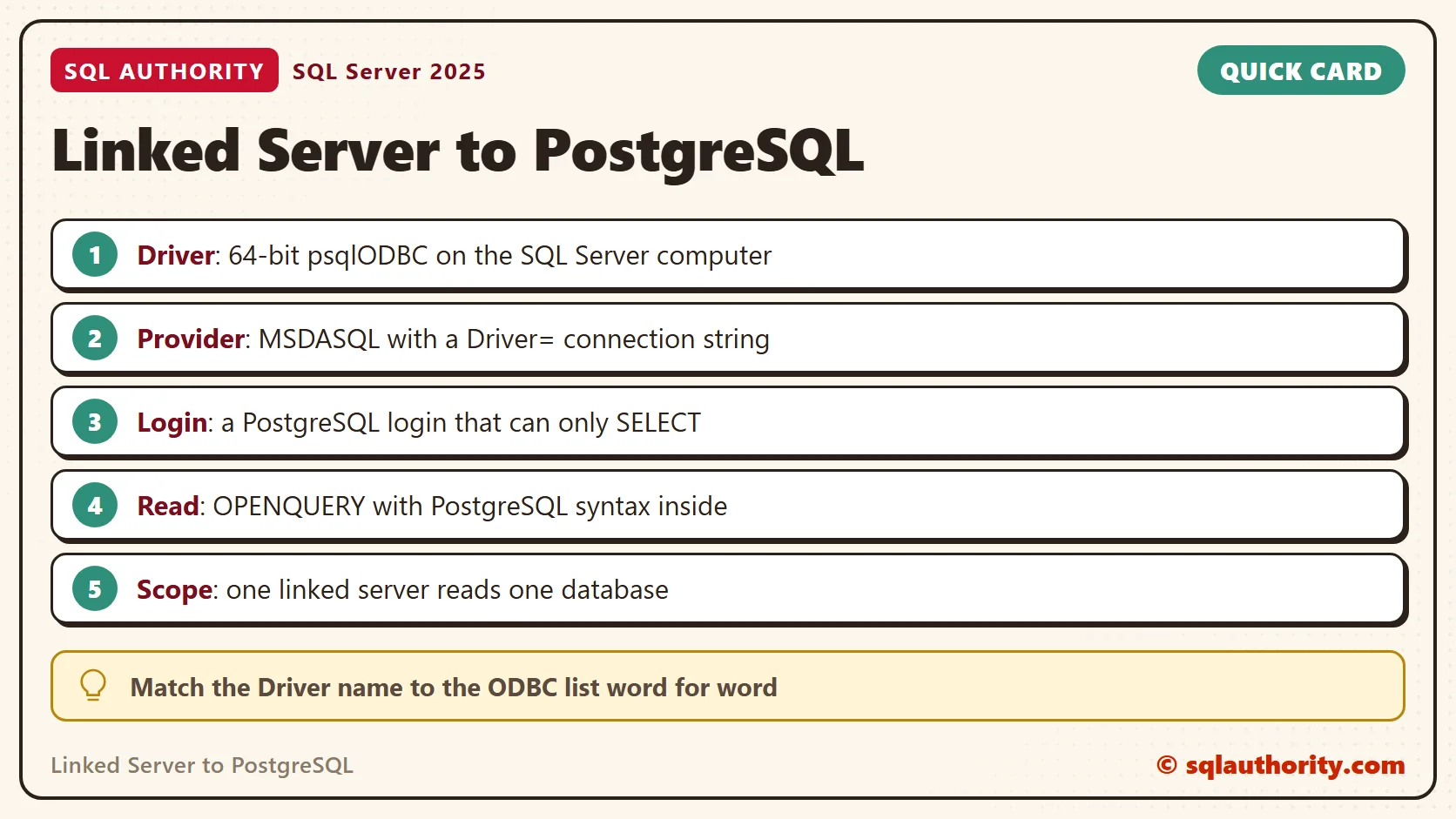1456x819 pixels.
Task: Click the green number 3 circle
Action: (95, 422)
